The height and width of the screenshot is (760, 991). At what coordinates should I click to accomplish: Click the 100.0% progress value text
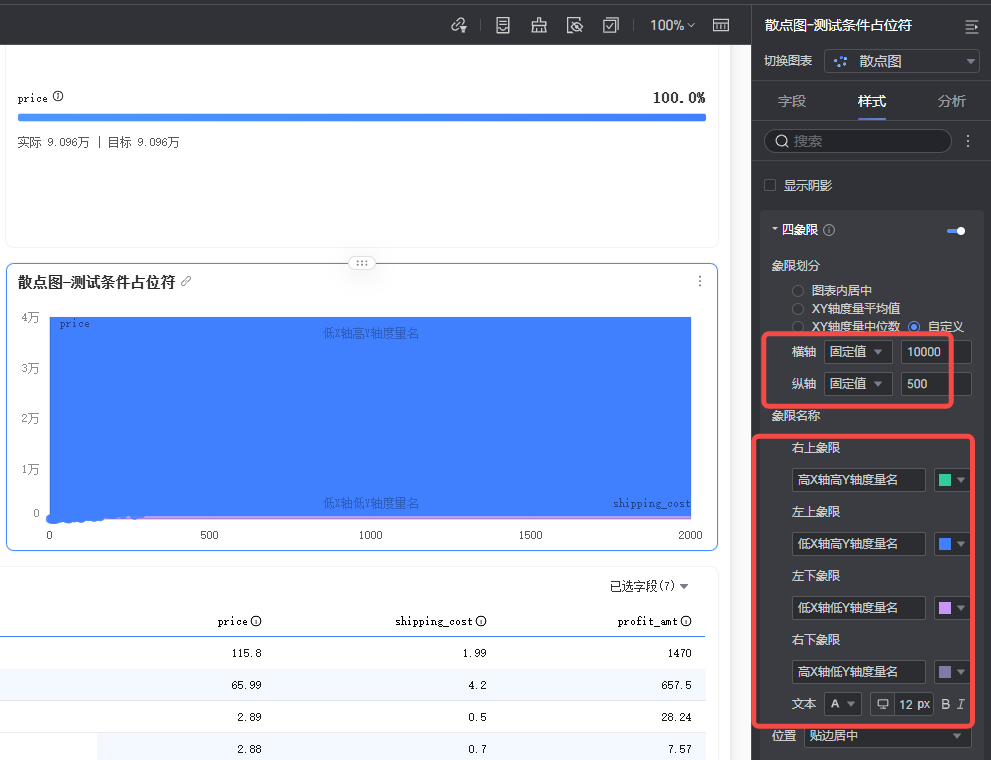pos(679,97)
